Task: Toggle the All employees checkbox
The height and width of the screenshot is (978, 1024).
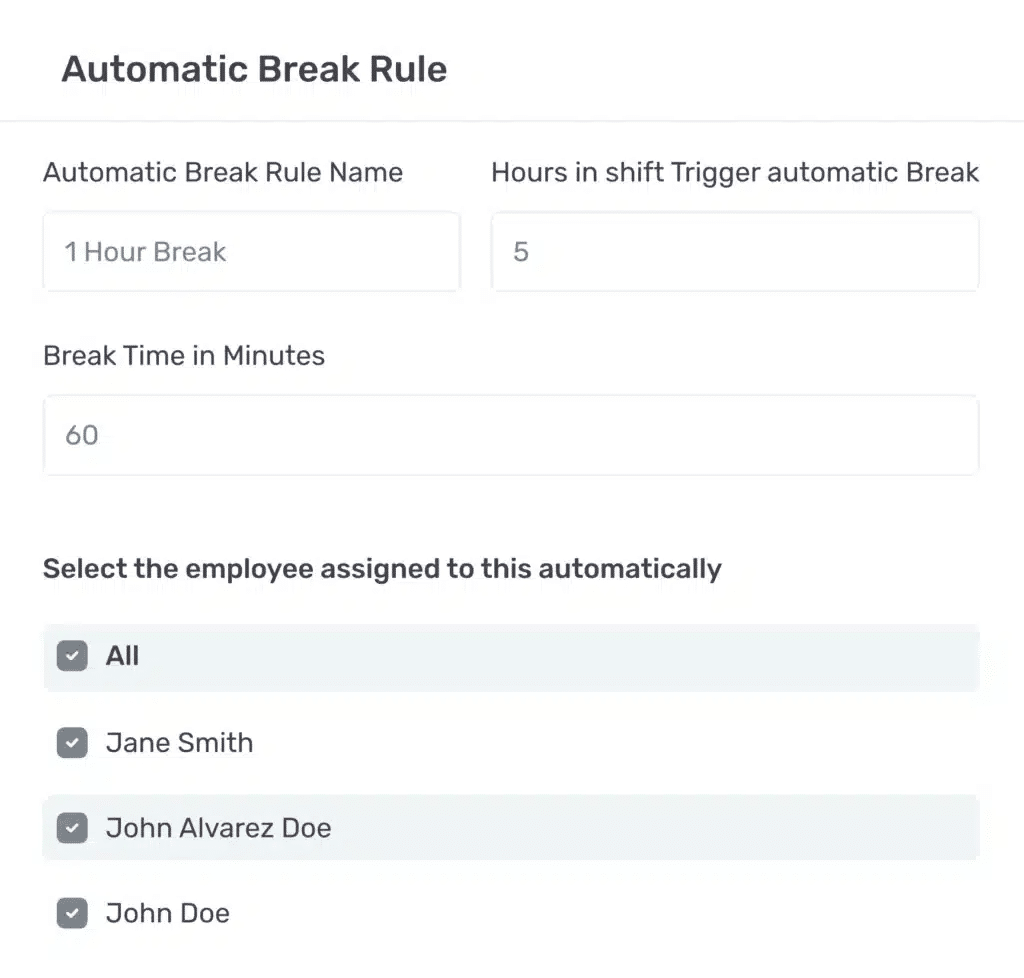Action: click(x=72, y=655)
